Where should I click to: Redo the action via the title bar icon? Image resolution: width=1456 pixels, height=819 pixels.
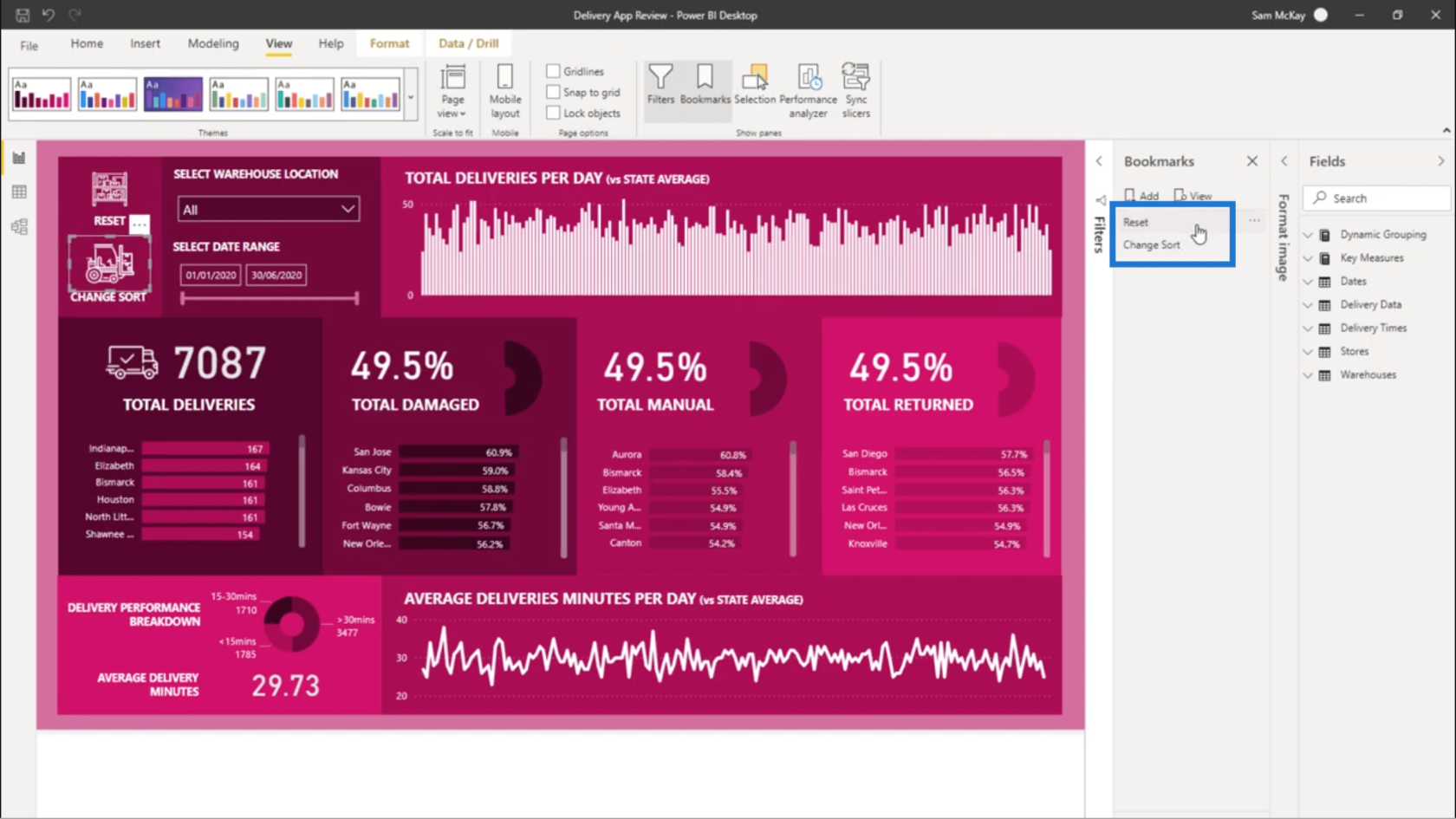click(75, 15)
